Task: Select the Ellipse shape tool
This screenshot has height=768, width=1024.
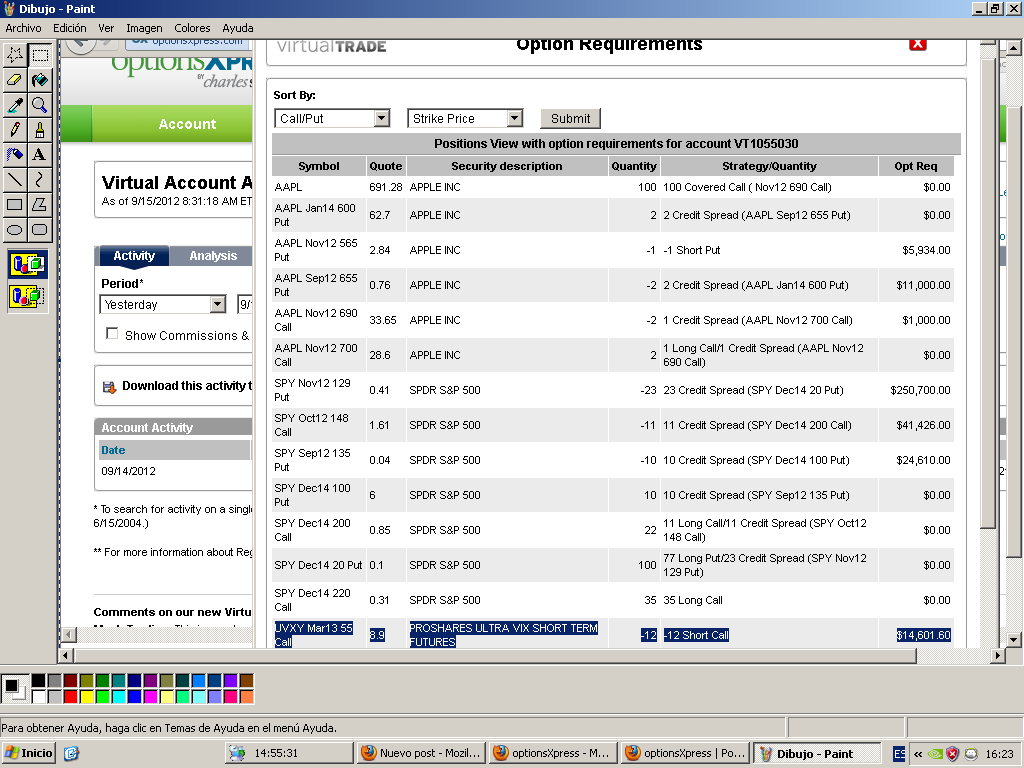Action: (15, 229)
